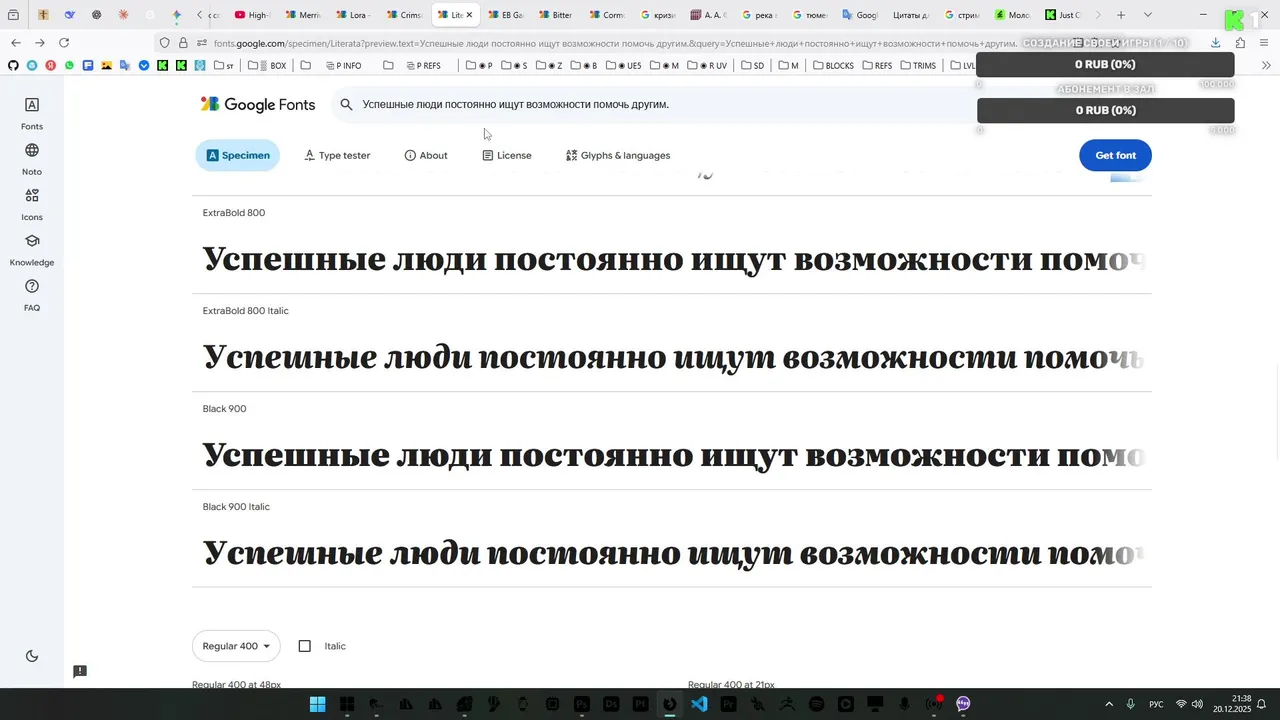
Task: Open Visual Studio Code from the taskbar
Action: pos(699,704)
